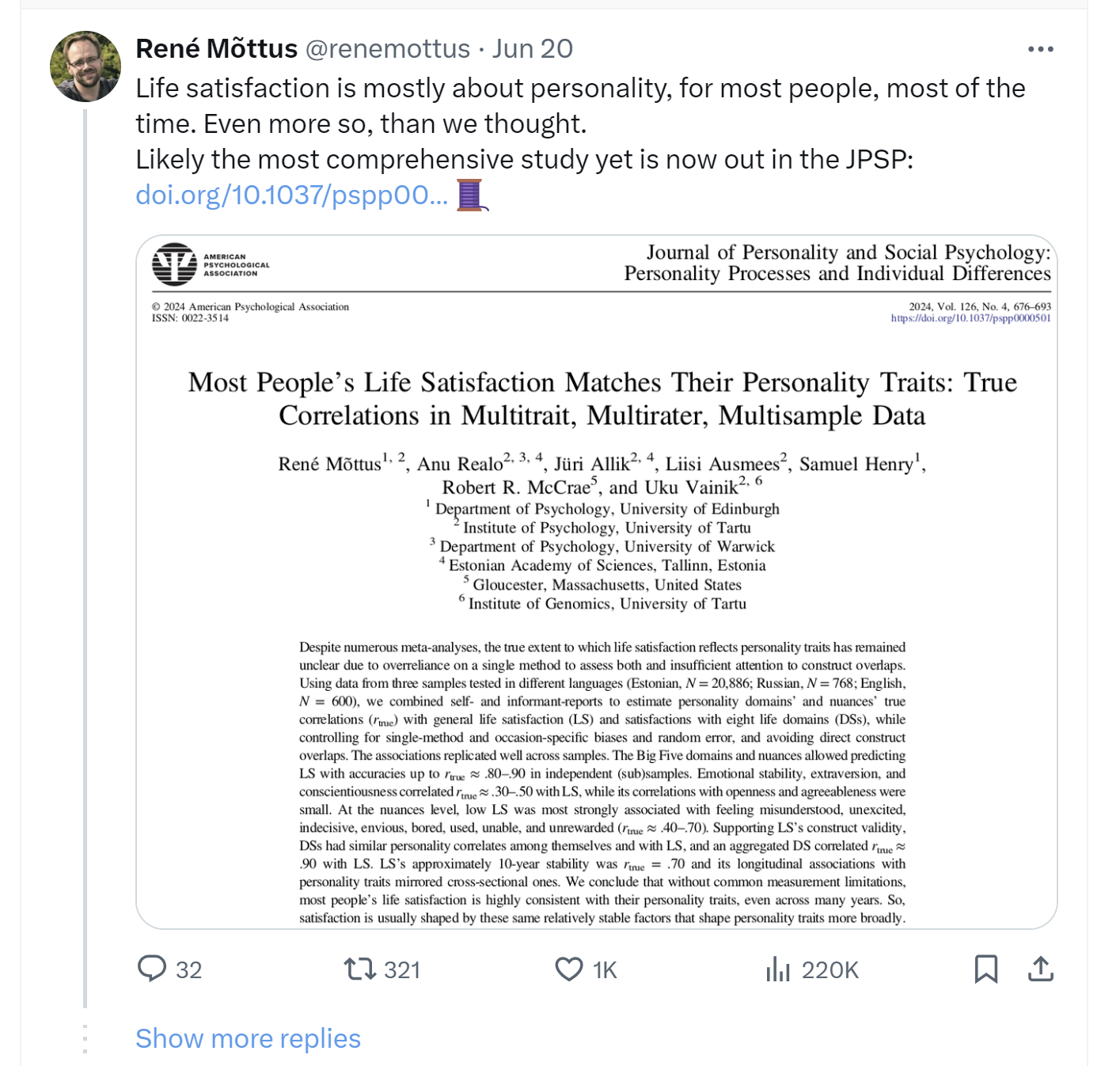1120x1066 pixels.
Task: Repost the tweet using the retweet icon
Action: pos(360,969)
